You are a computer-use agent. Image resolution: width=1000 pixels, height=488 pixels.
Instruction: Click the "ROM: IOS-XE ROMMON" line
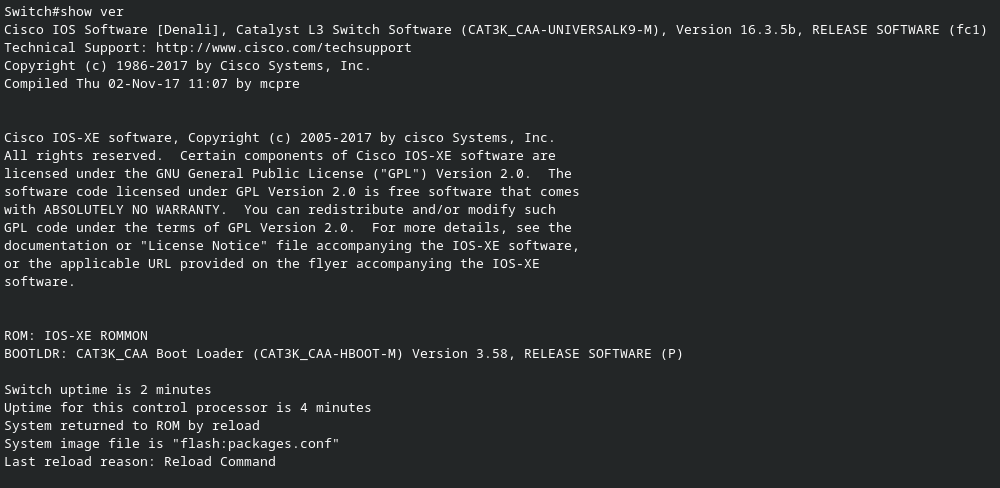[76, 336]
